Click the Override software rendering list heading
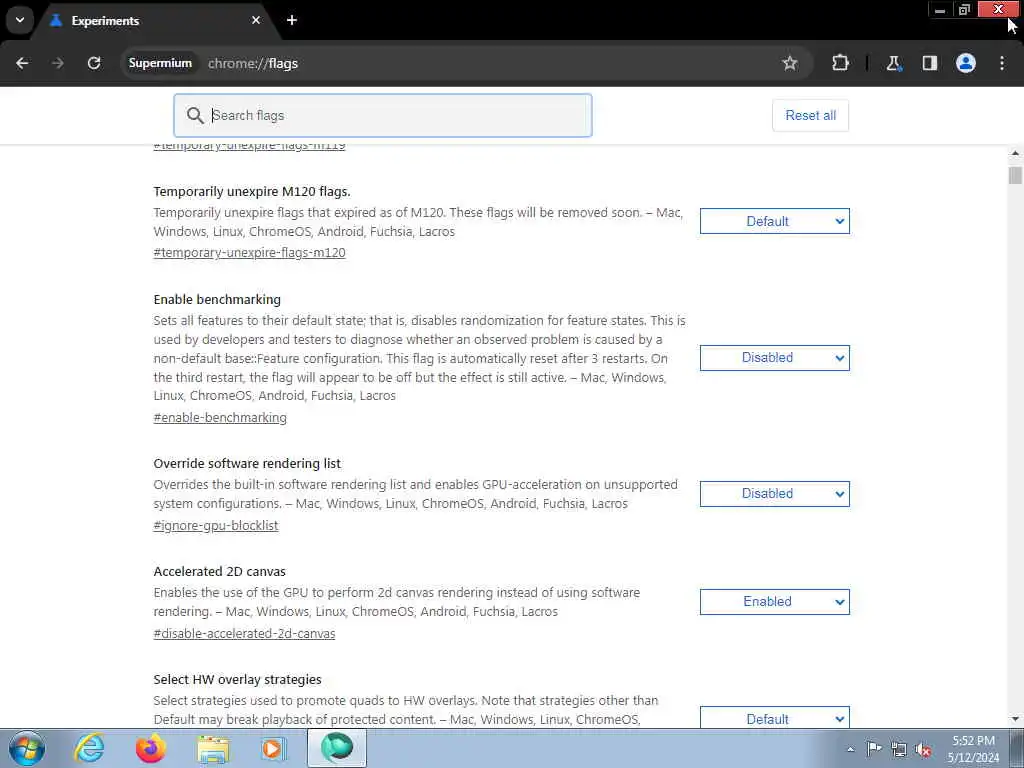 247,464
